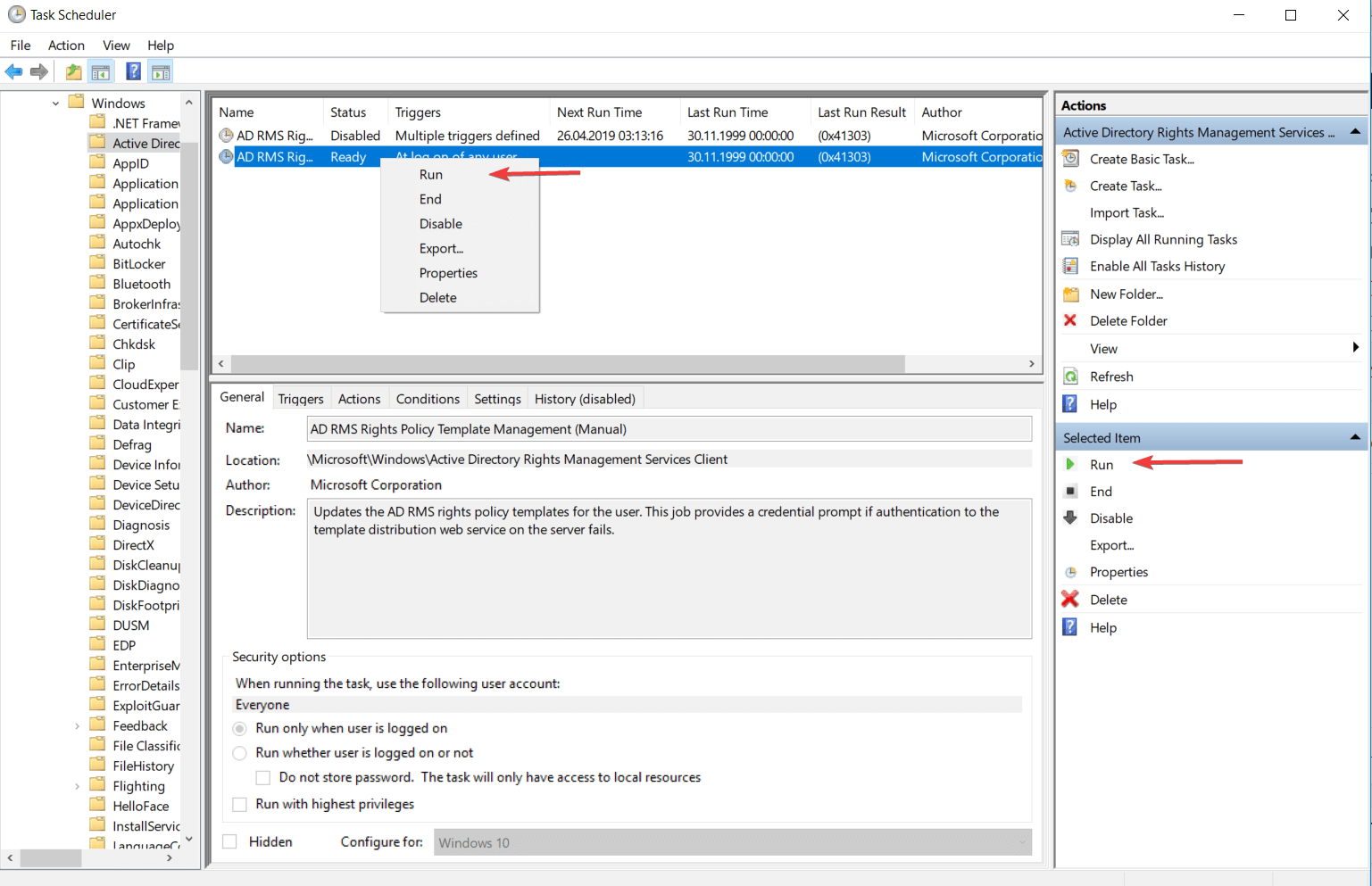
Task: Open the Action menu
Action: point(66,45)
